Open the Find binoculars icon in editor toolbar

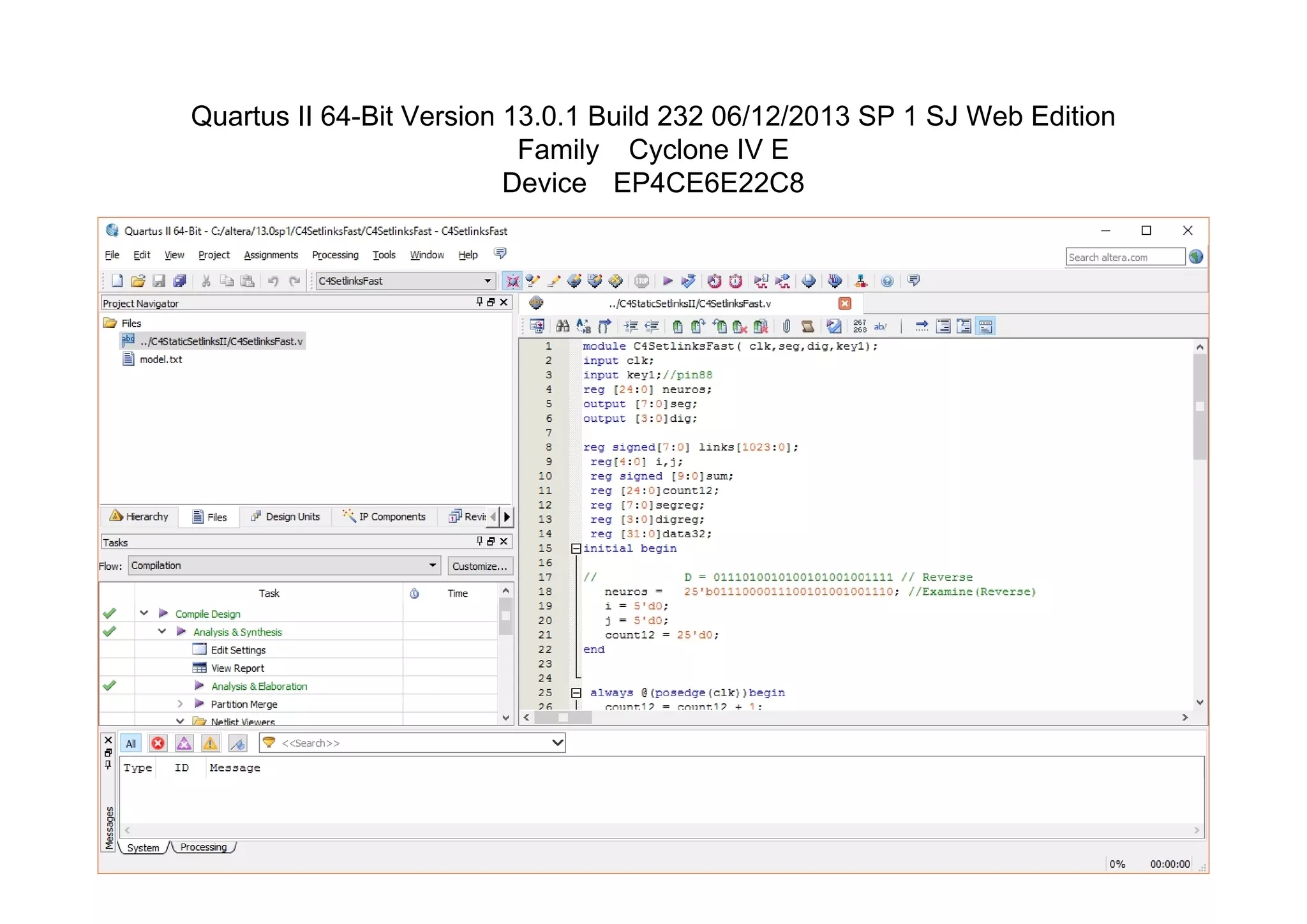click(x=562, y=327)
